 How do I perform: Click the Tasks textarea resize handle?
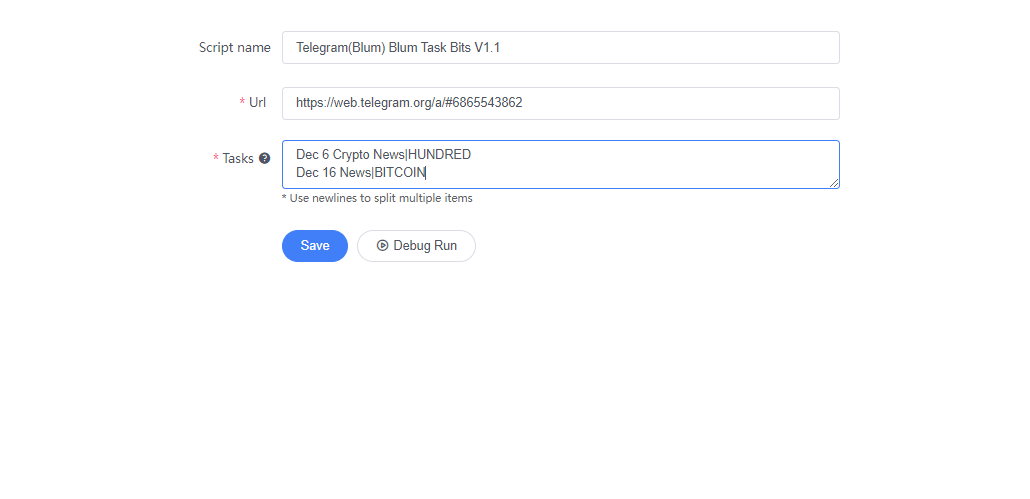834,183
